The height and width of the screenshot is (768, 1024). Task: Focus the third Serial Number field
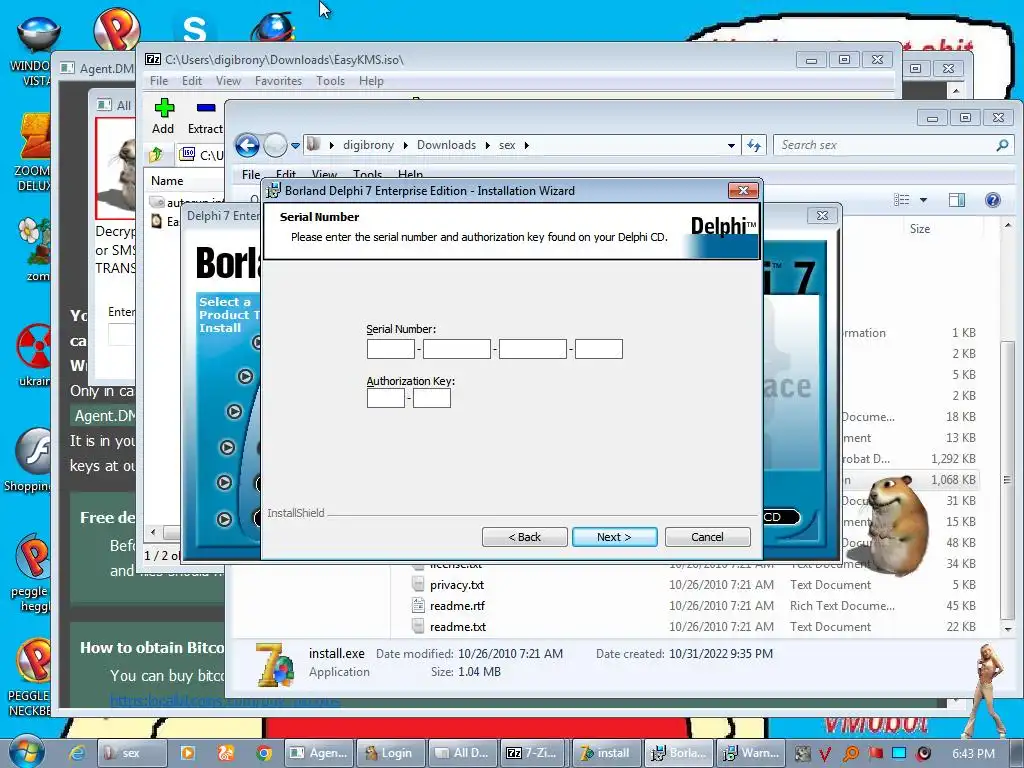click(532, 349)
